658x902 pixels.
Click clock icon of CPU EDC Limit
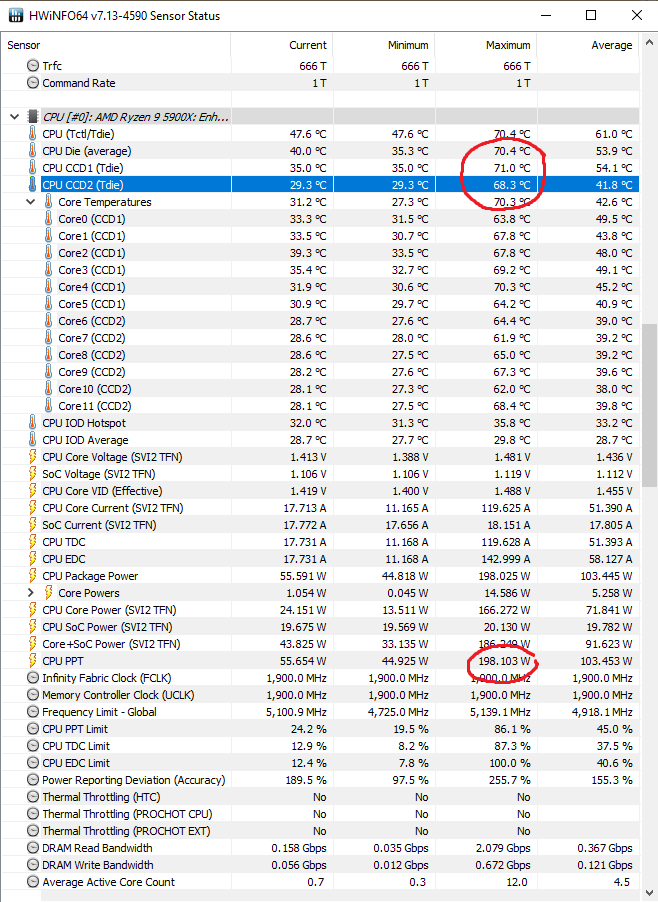(33, 763)
